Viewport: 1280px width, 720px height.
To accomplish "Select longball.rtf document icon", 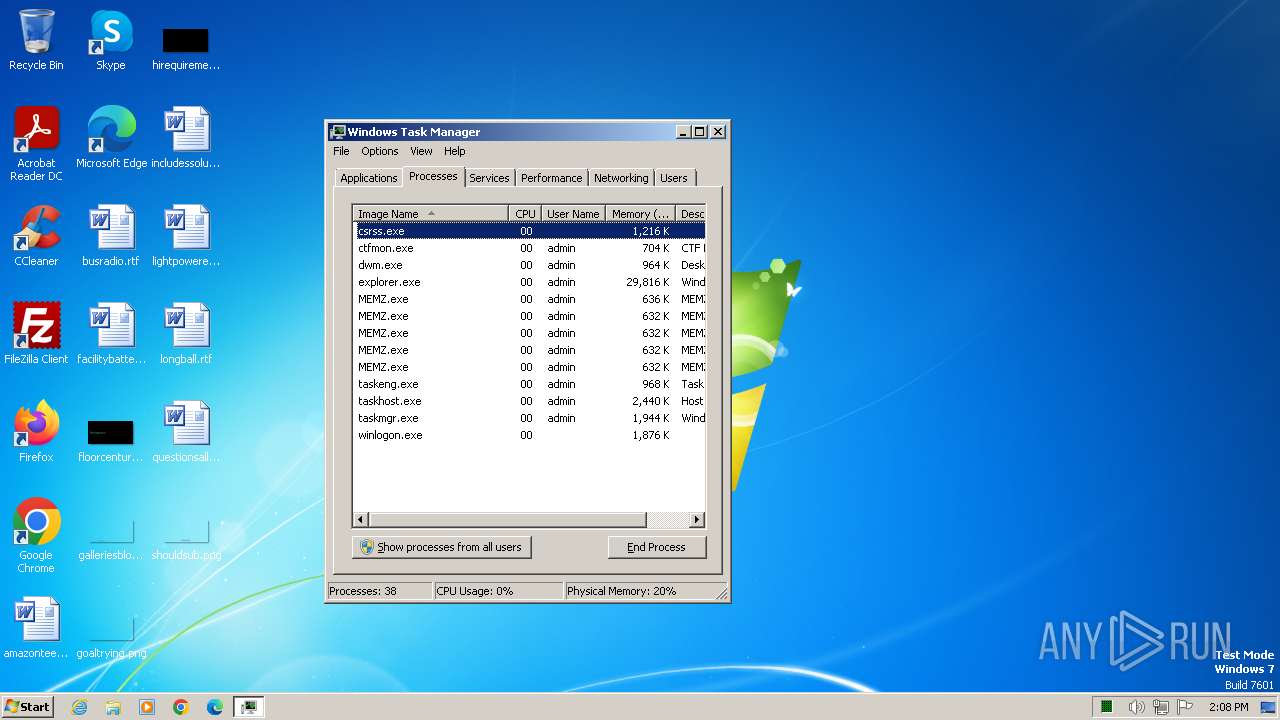I will 186,334.
